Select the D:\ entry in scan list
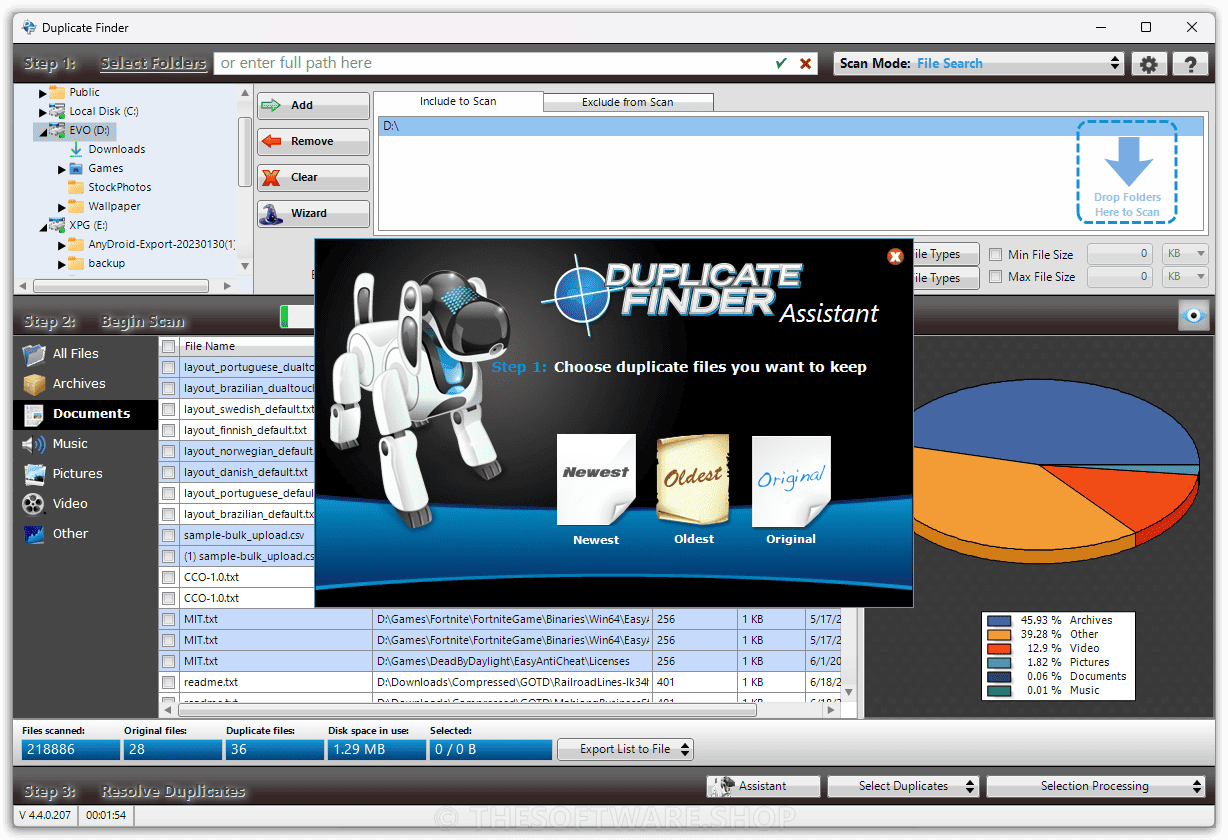 click(789, 126)
